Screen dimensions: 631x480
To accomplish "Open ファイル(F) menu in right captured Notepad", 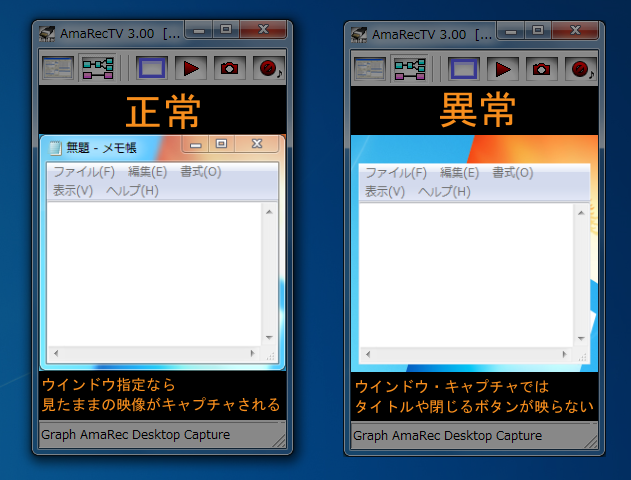I will pos(396,173).
